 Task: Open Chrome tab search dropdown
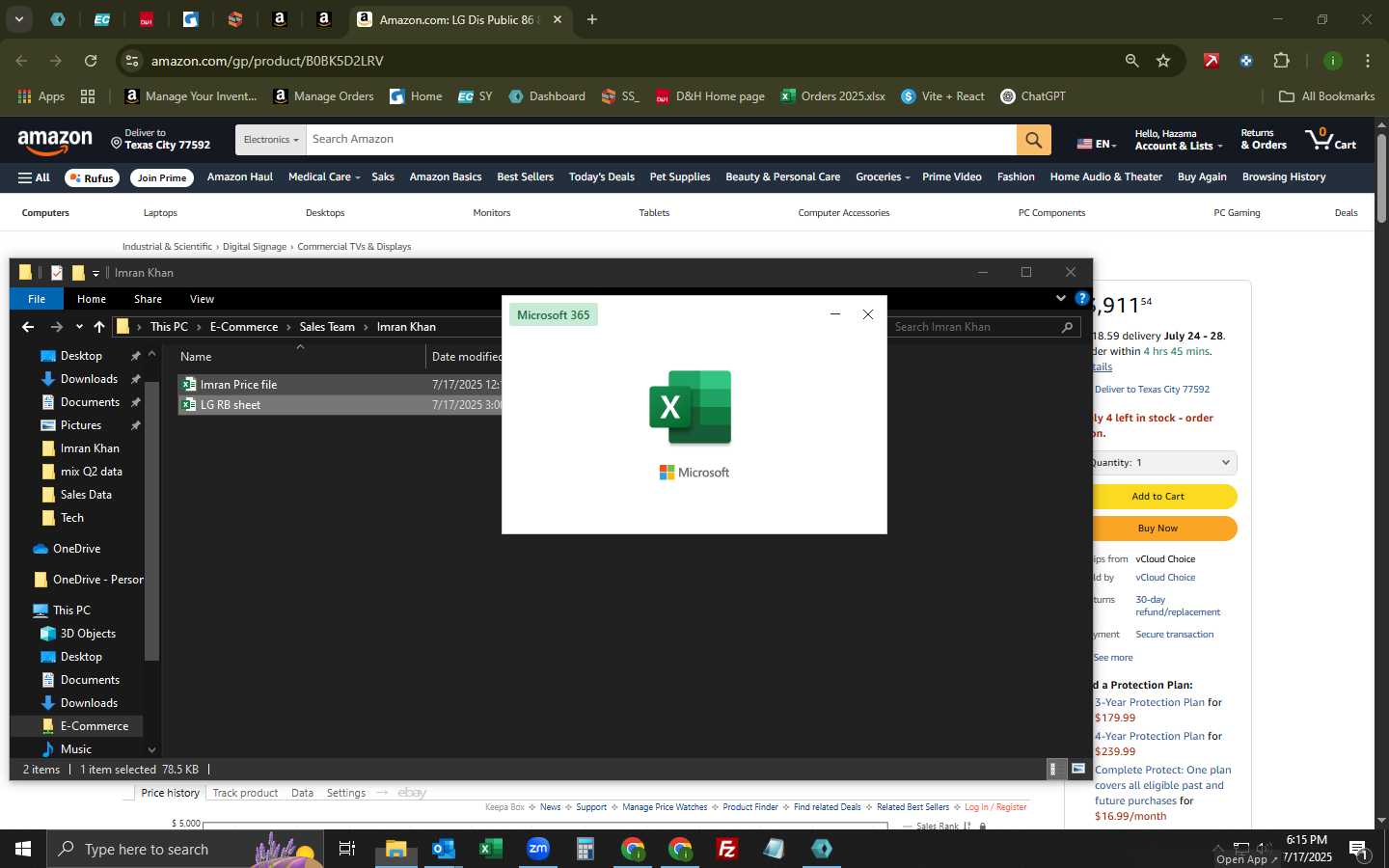(x=18, y=19)
